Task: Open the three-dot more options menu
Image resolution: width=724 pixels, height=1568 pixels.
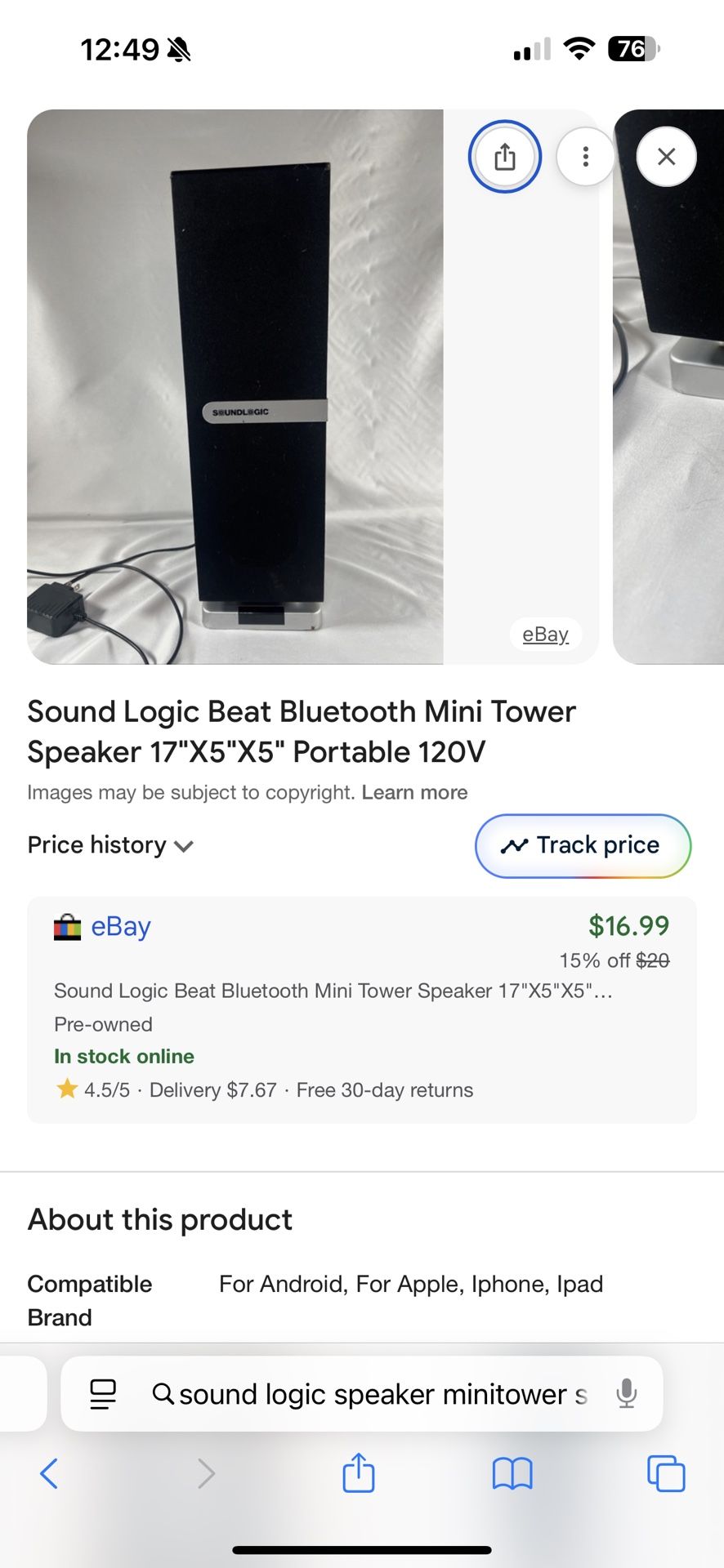Action: [585, 156]
